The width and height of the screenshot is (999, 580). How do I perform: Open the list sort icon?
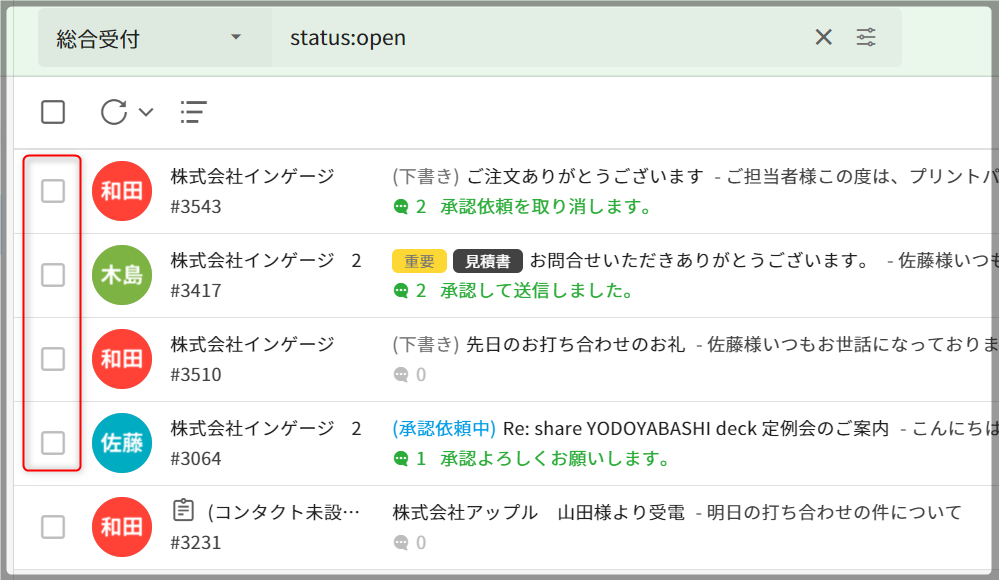[x=193, y=112]
